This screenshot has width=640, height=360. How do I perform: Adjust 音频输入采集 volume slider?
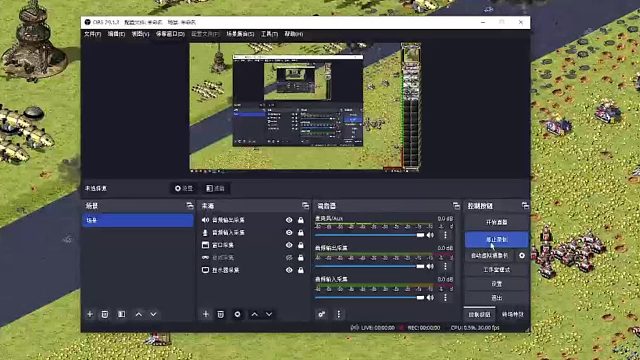(x=370, y=298)
